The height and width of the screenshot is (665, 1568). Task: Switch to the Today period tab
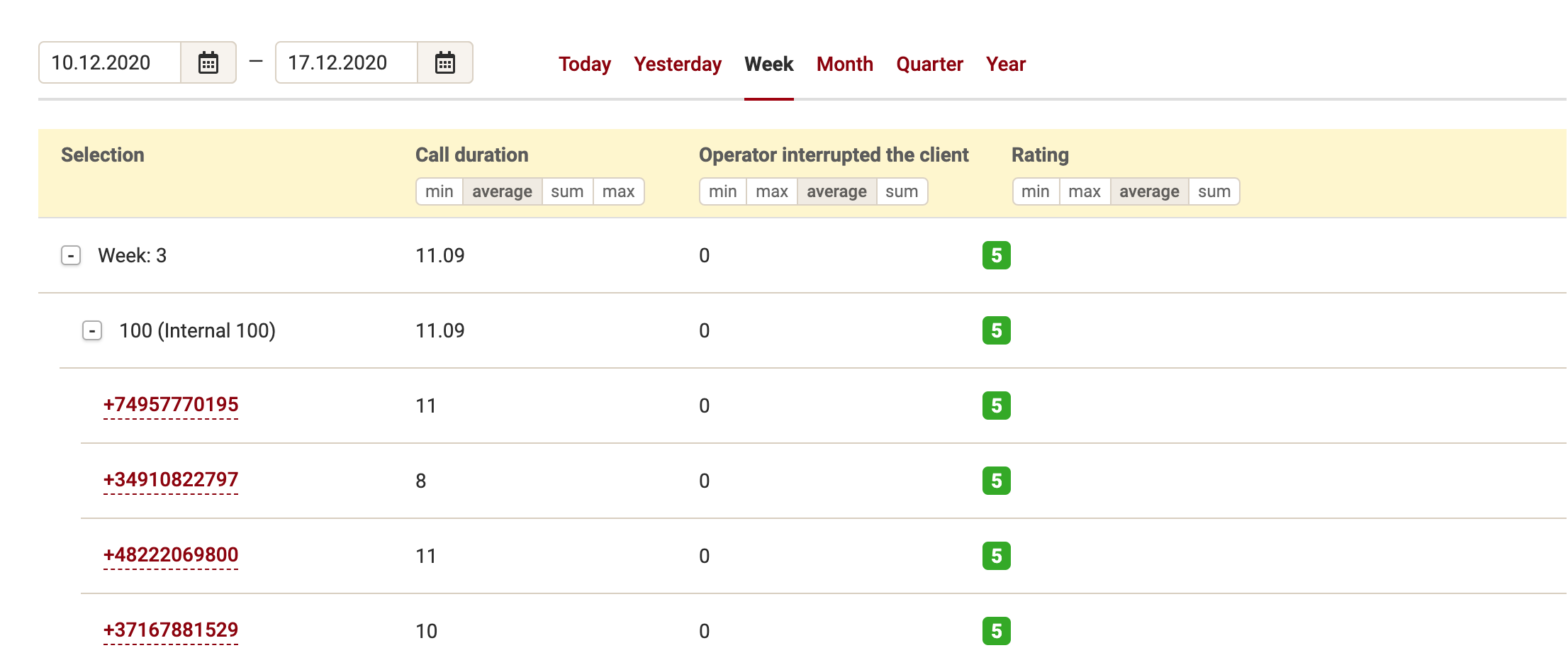click(x=584, y=64)
